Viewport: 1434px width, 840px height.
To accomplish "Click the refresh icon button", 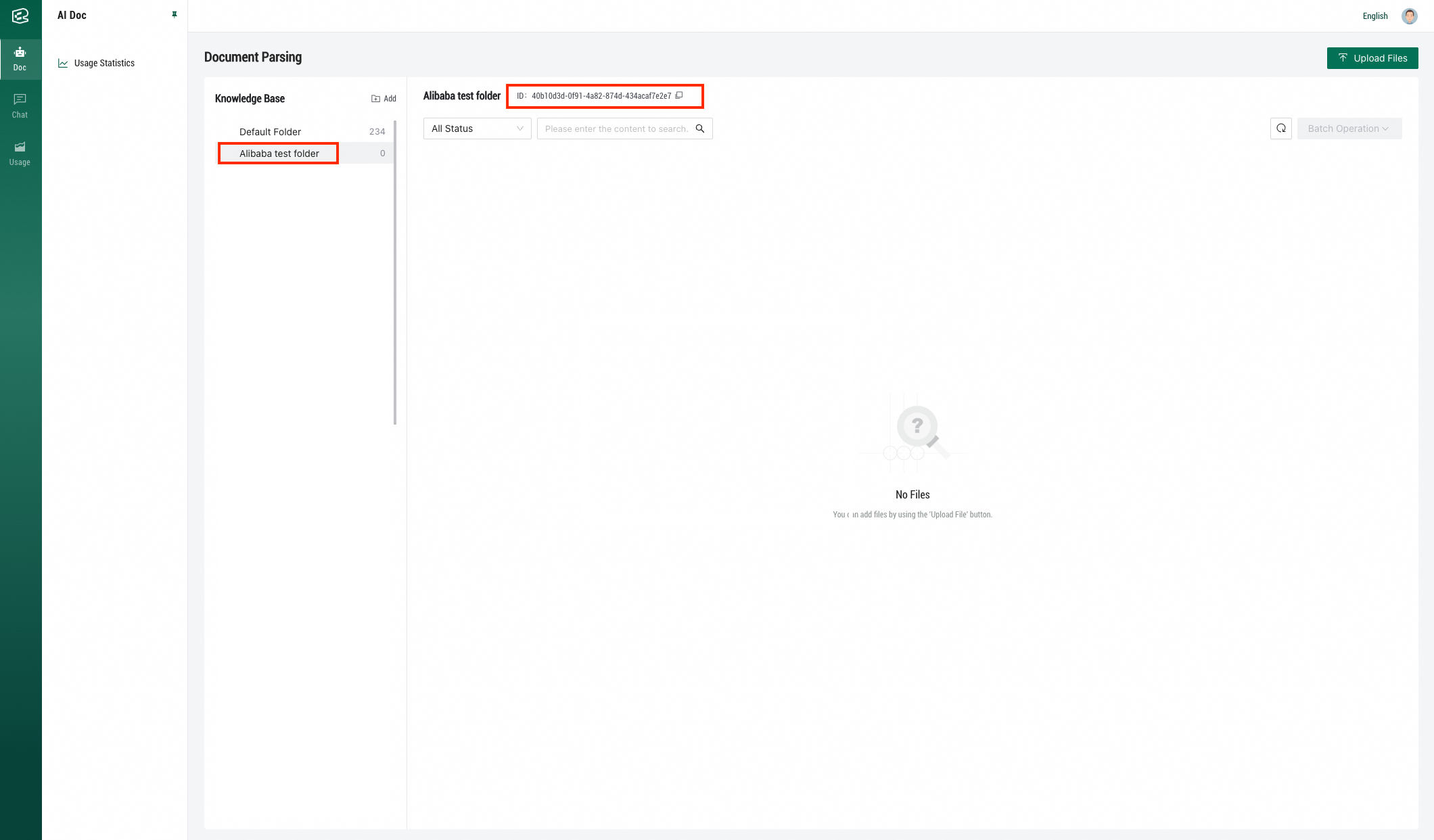I will point(1280,129).
